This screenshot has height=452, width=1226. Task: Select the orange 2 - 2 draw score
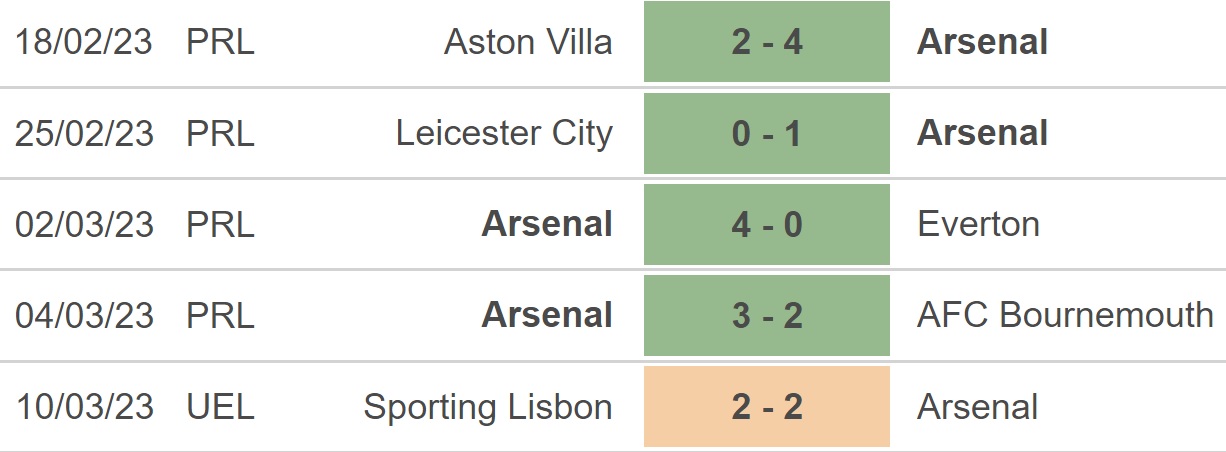pos(767,406)
